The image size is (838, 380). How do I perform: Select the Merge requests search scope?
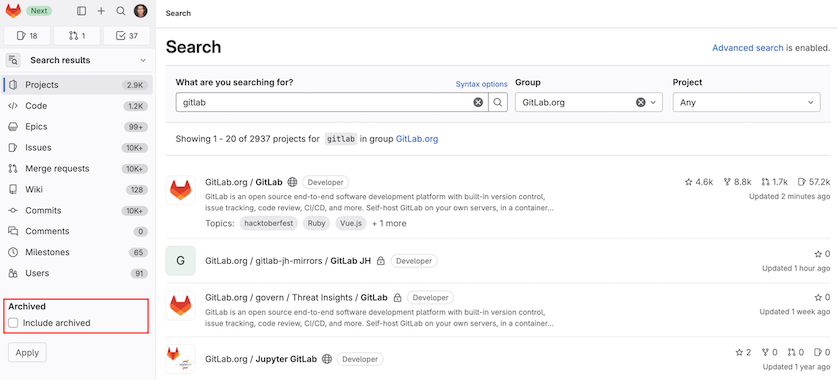point(78,168)
